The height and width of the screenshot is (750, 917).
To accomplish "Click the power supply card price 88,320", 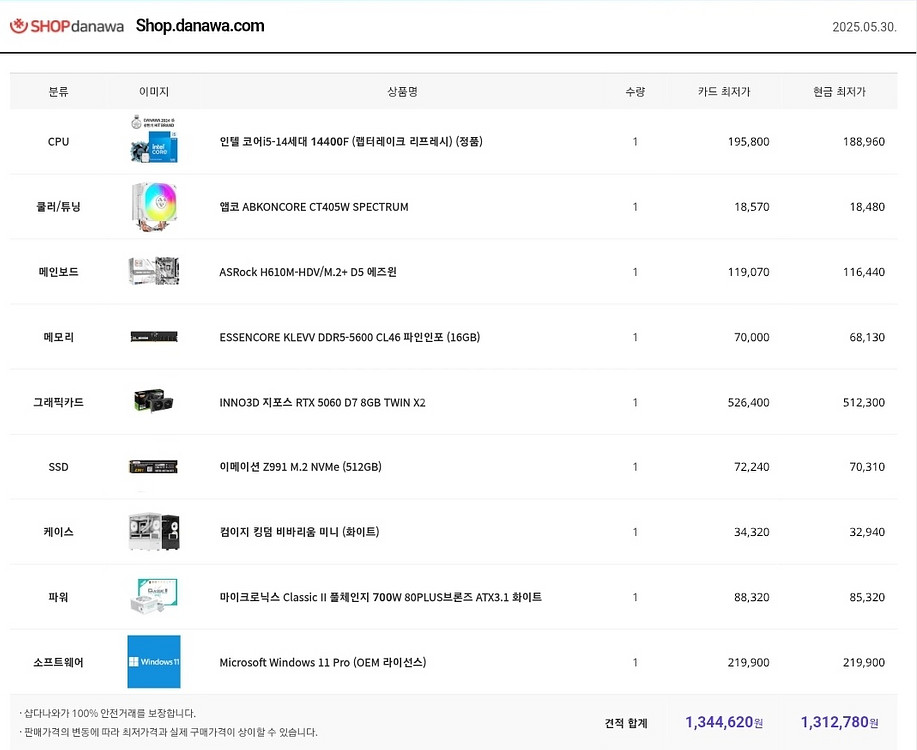I will pos(752,597).
